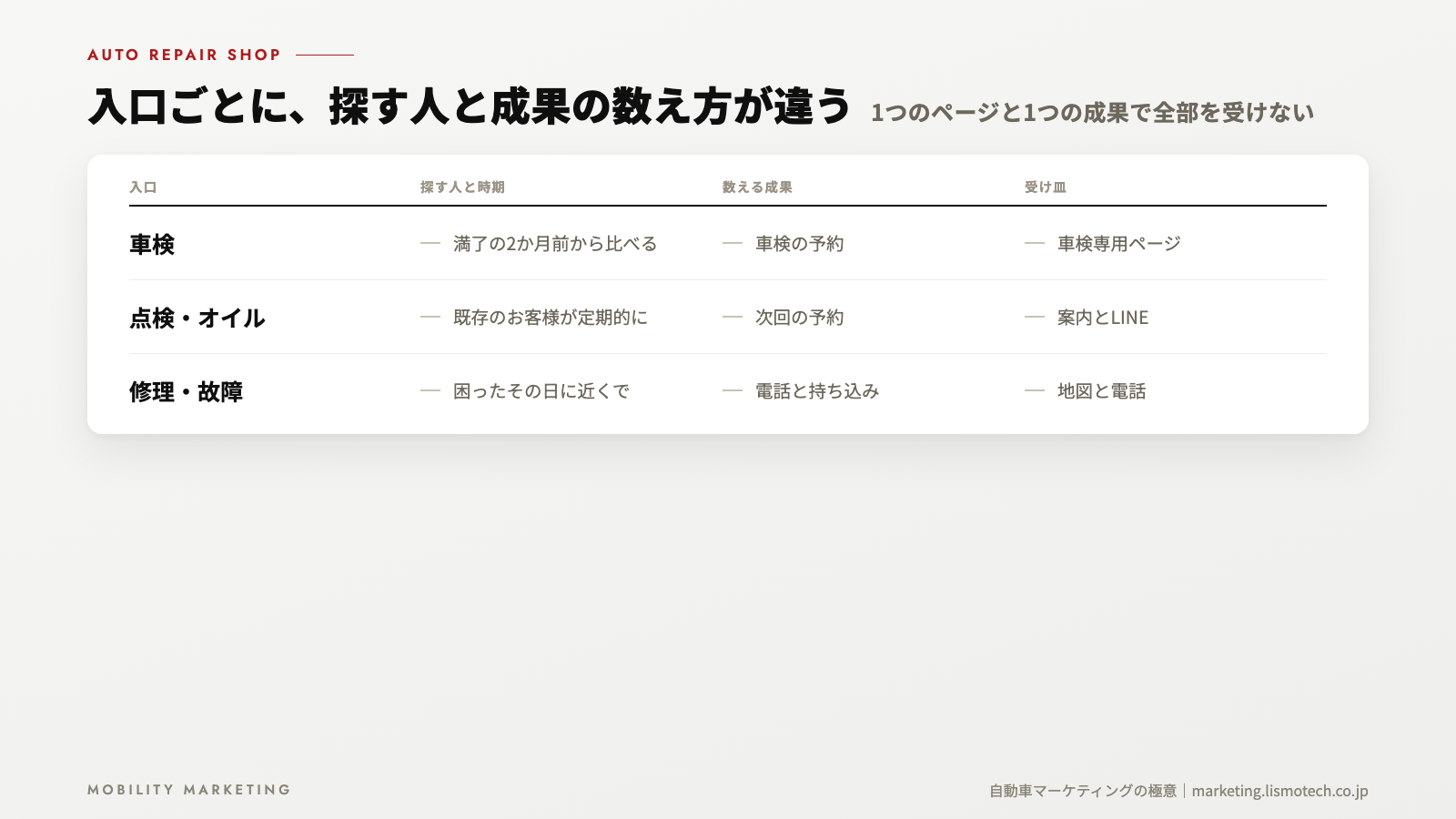Click the 'AUTO REPAIR SHOP' red label

pyautogui.click(x=184, y=55)
